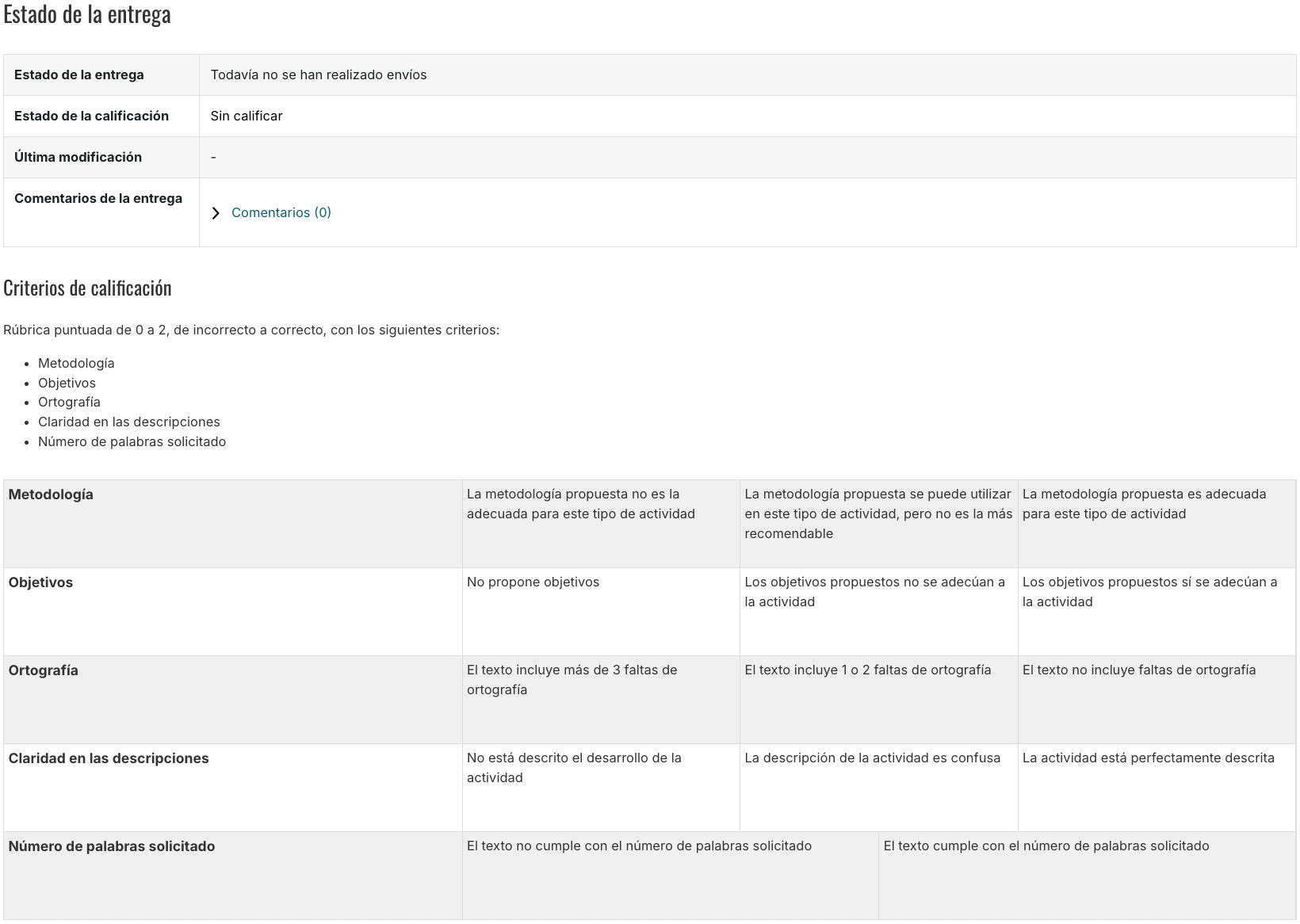The image size is (1300, 924).
Task: Click the 'Última modificación' row label
Action: pyautogui.click(x=78, y=157)
